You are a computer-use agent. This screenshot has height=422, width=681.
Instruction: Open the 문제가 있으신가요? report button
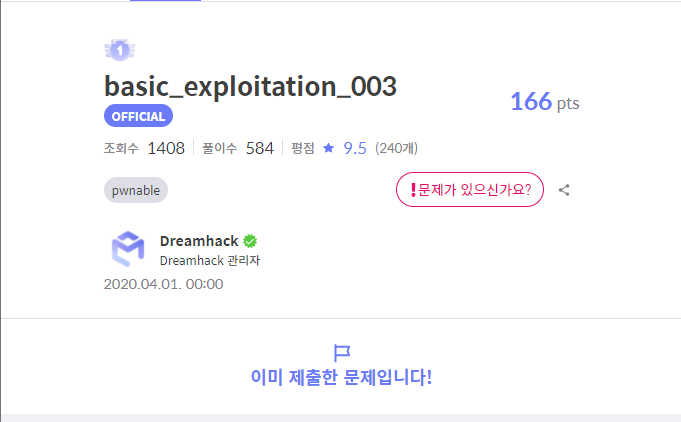tap(469, 190)
